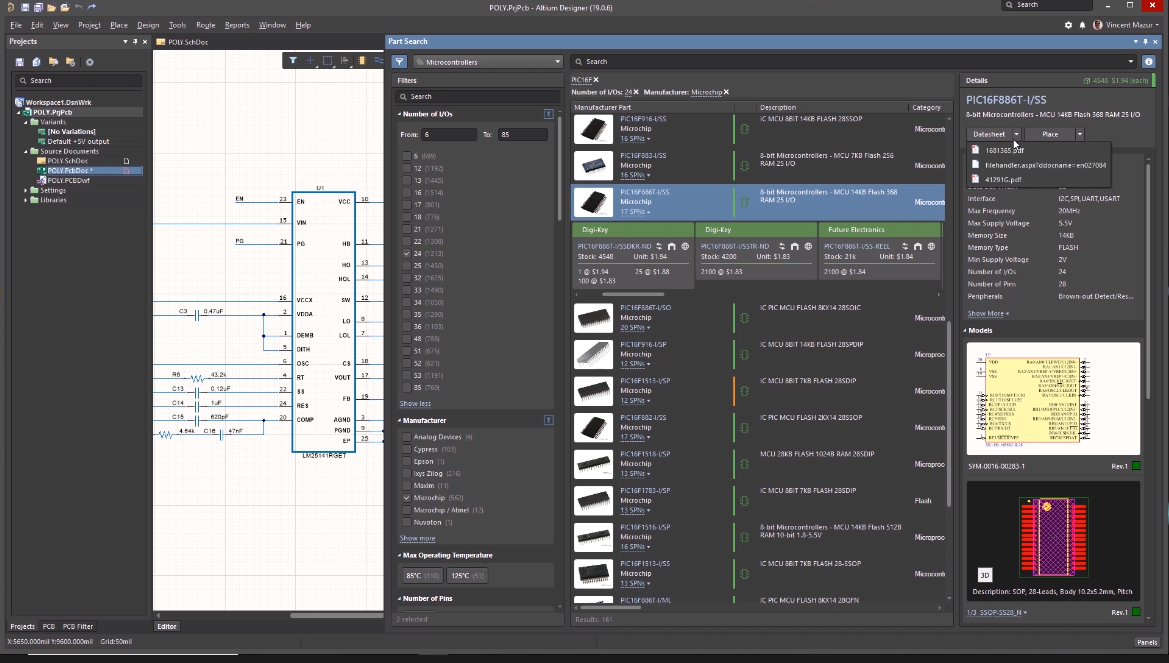Open the Projects panel settings gear

[89, 62]
